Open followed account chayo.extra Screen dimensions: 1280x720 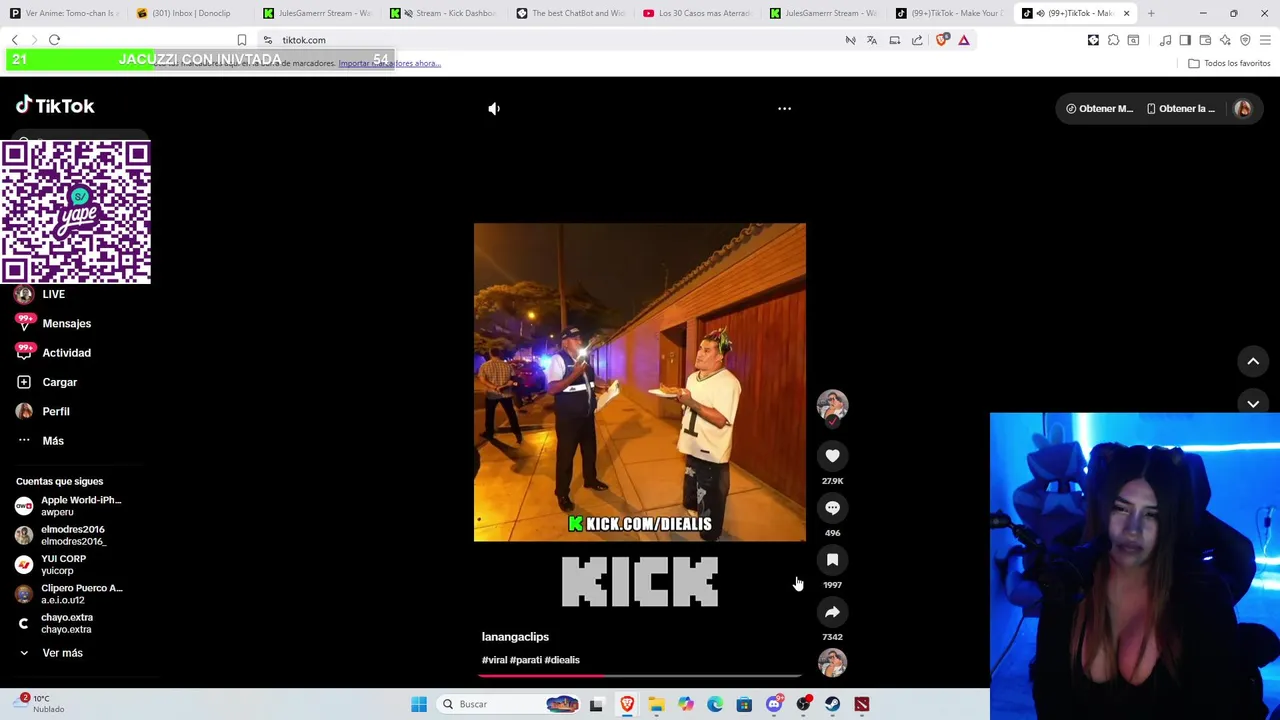point(55,623)
